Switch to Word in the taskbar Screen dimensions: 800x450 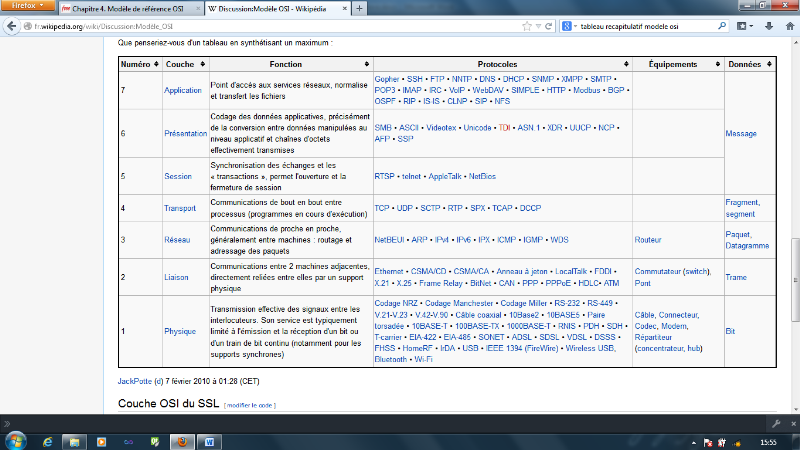pyautogui.click(x=209, y=442)
